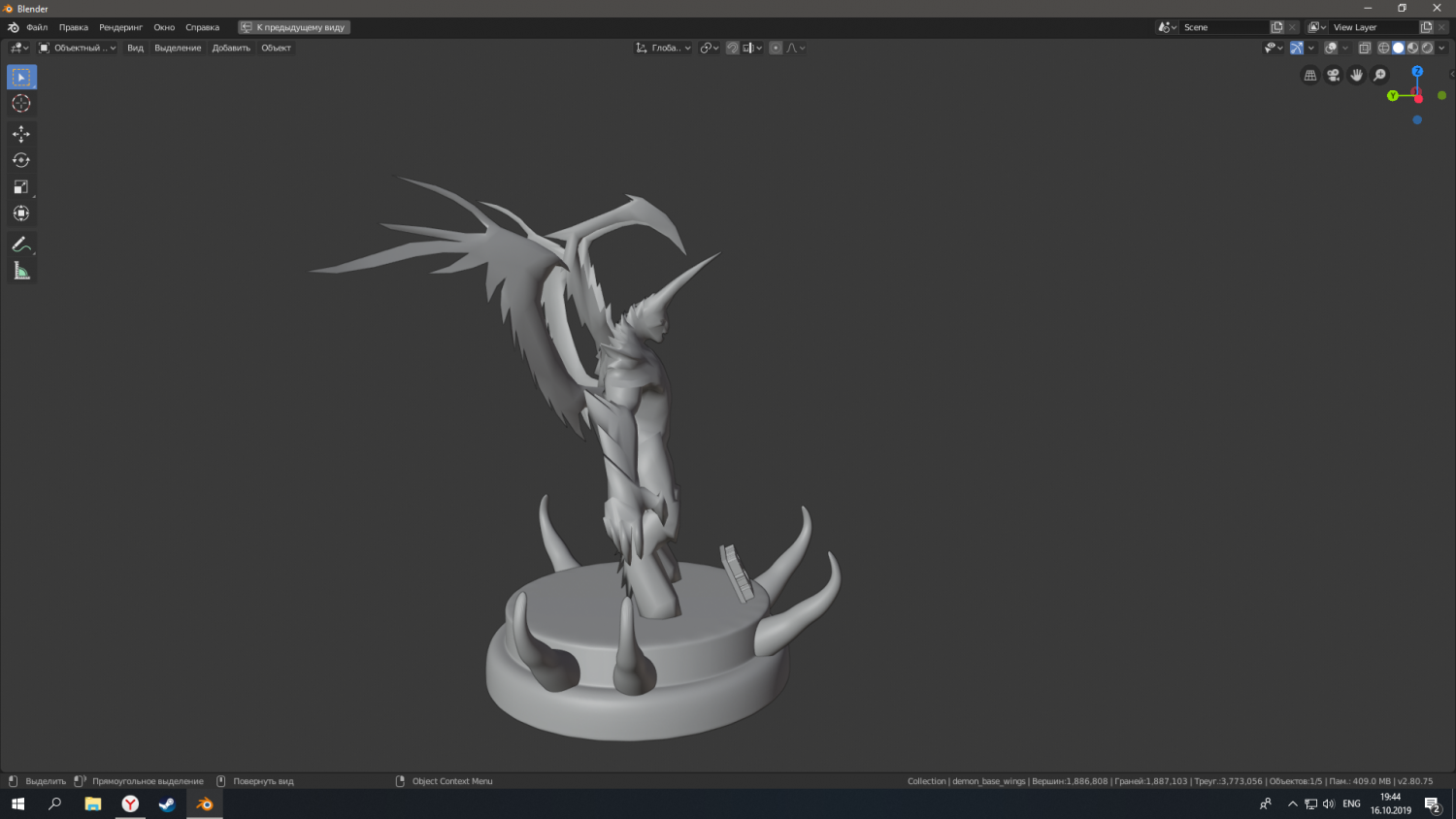This screenshot has width=1456, height=819.
Task: Click the hand icon to pan the view
Action: click(1356, 75)
